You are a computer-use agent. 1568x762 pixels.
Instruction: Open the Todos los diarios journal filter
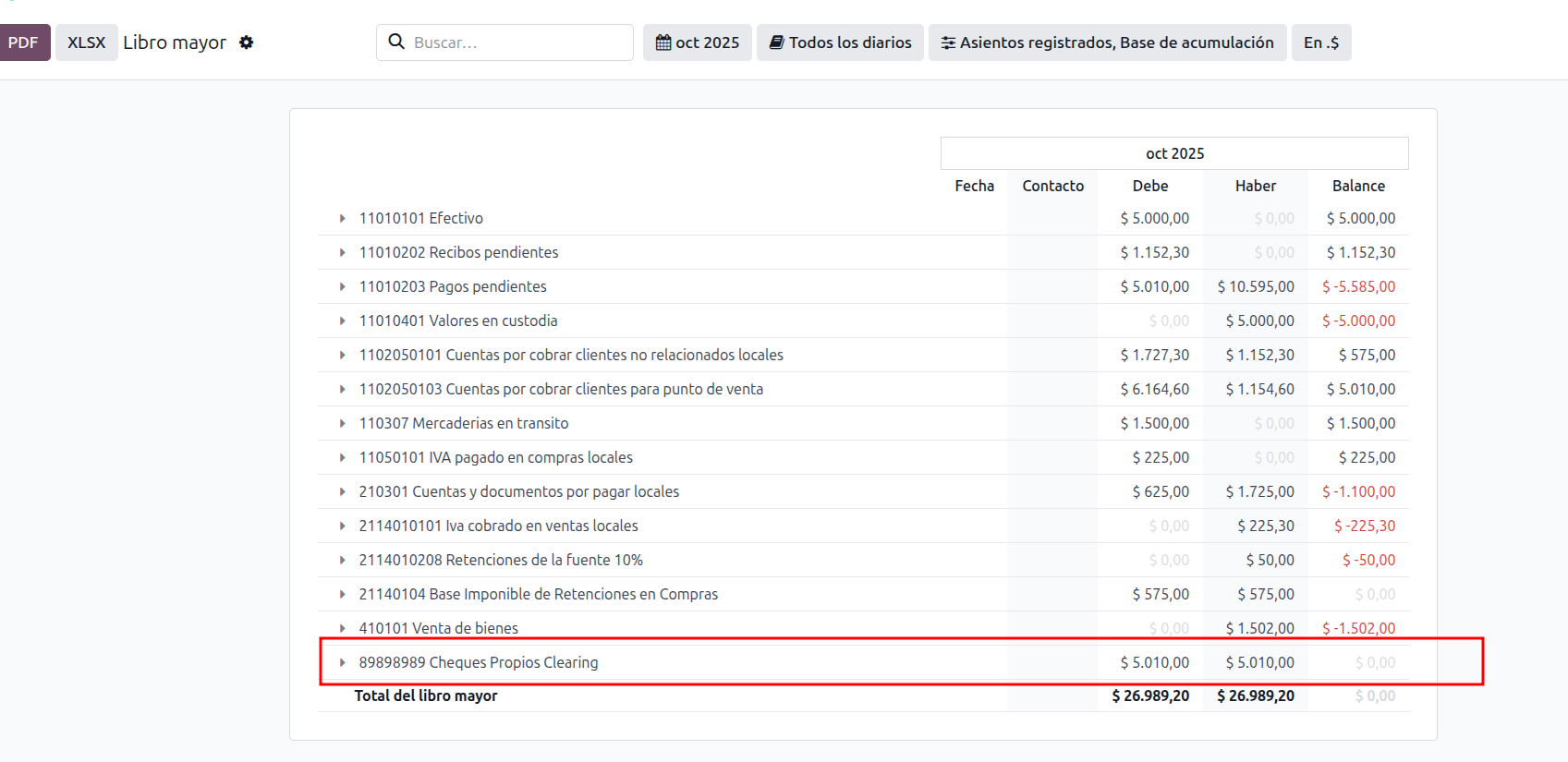840,42
